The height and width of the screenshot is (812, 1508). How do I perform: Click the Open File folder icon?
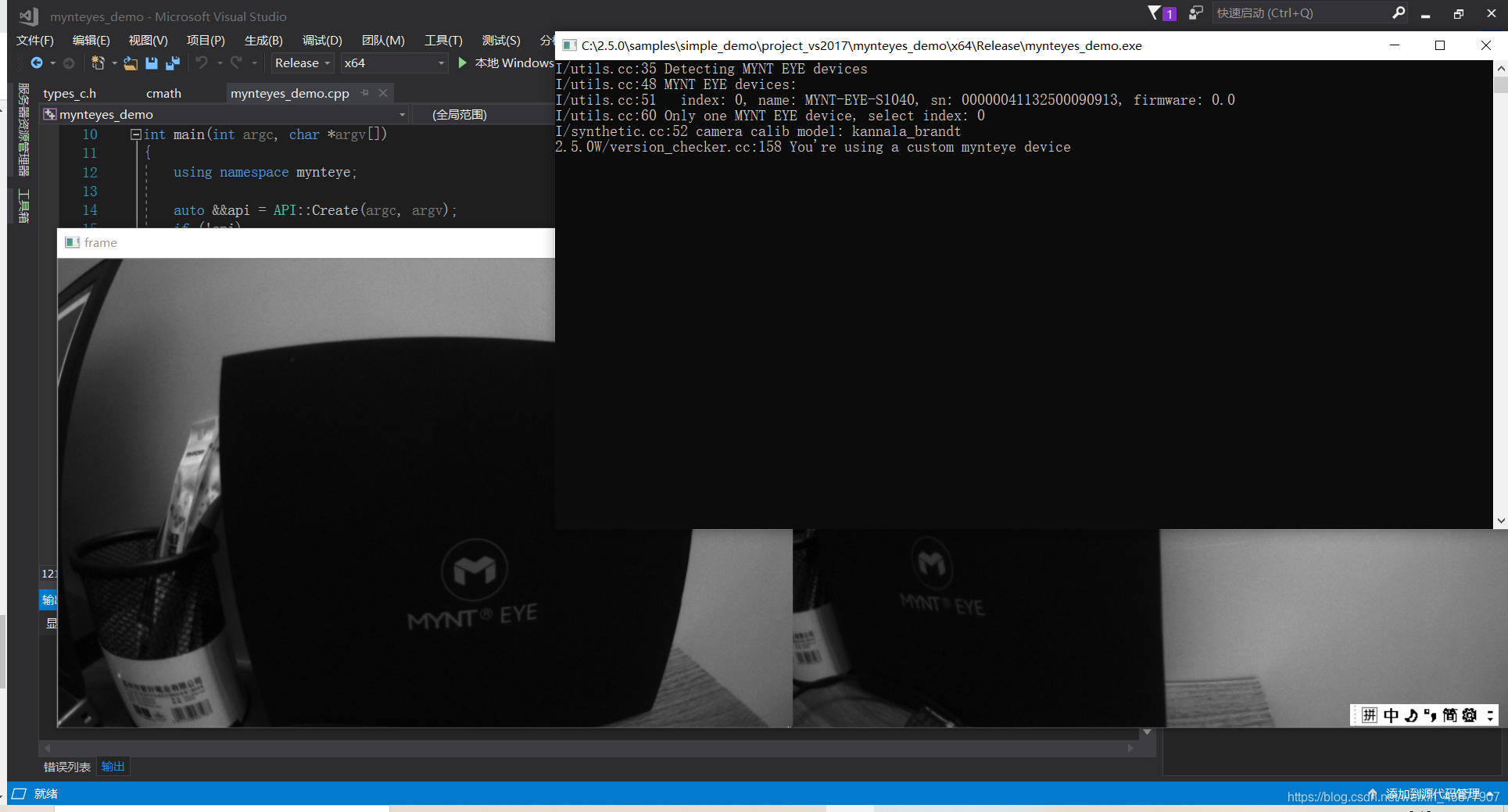tap(131, 63)
